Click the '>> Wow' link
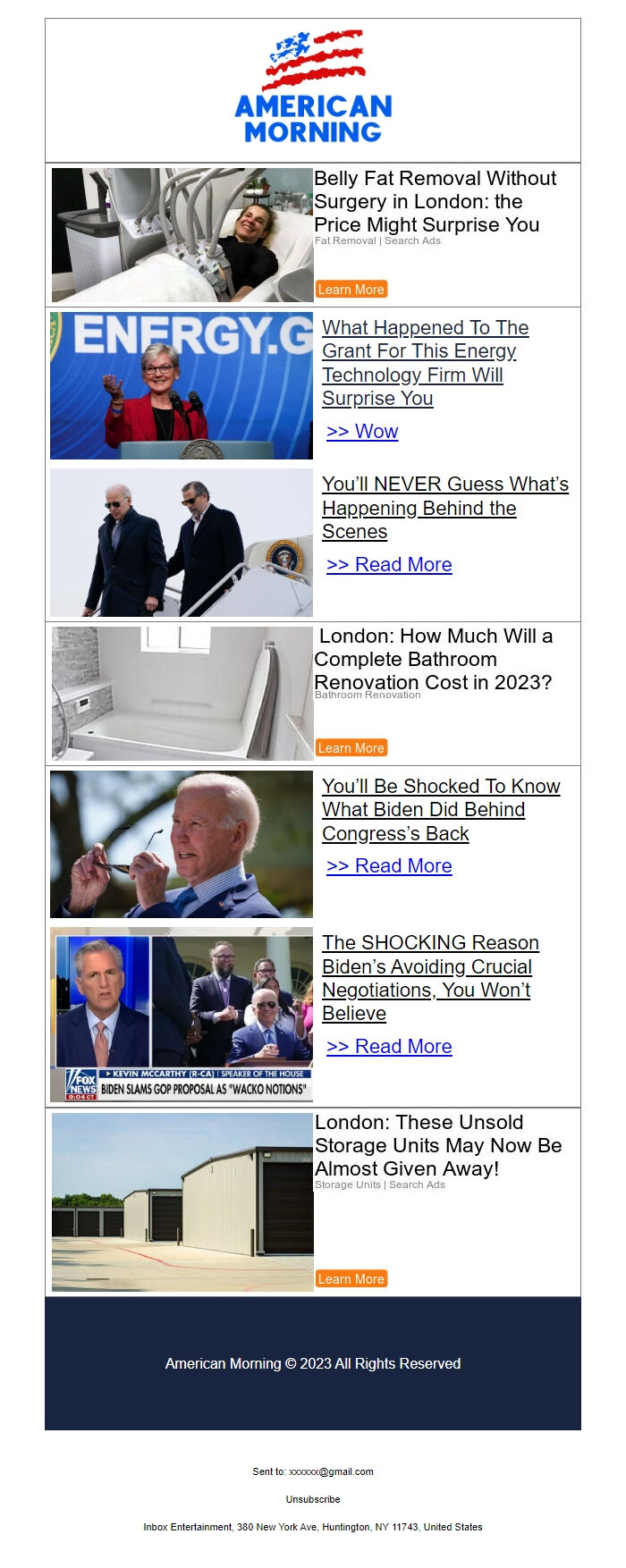 pyautogui.click(x=362, y=431)
